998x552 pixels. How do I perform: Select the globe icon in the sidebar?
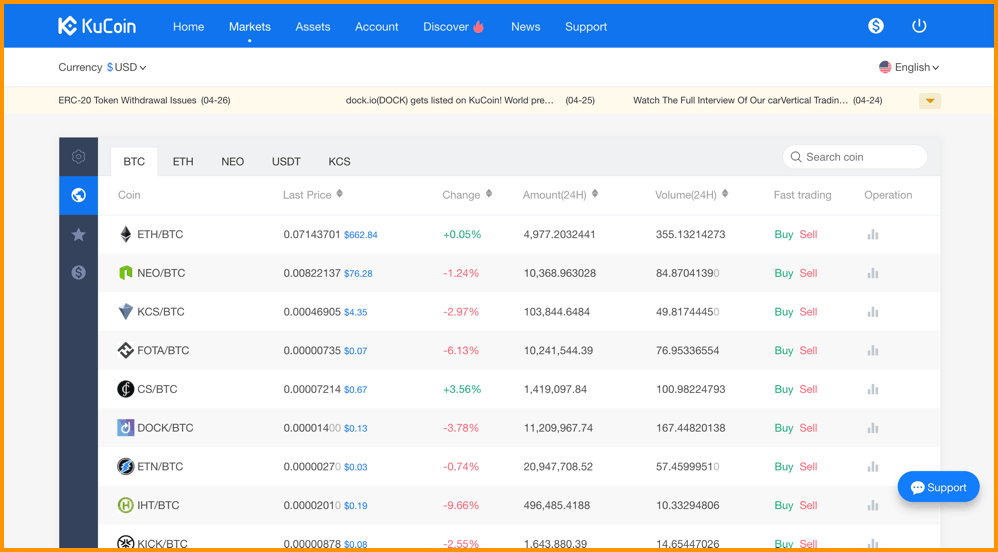pos(78,195)
